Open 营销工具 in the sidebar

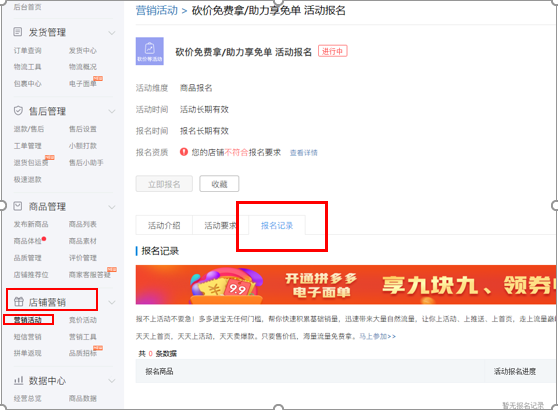coord(83,337)
